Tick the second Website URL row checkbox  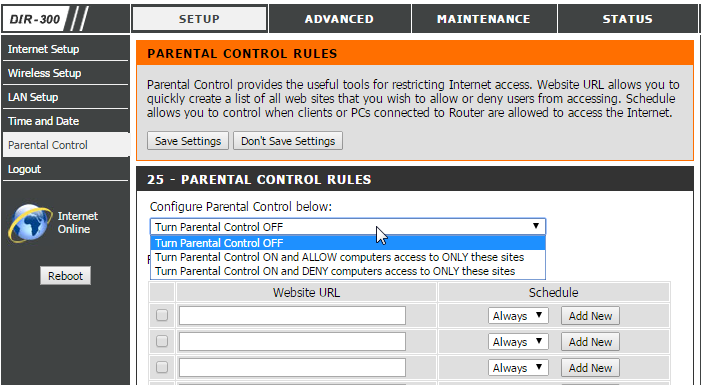(x=162, y=341)
